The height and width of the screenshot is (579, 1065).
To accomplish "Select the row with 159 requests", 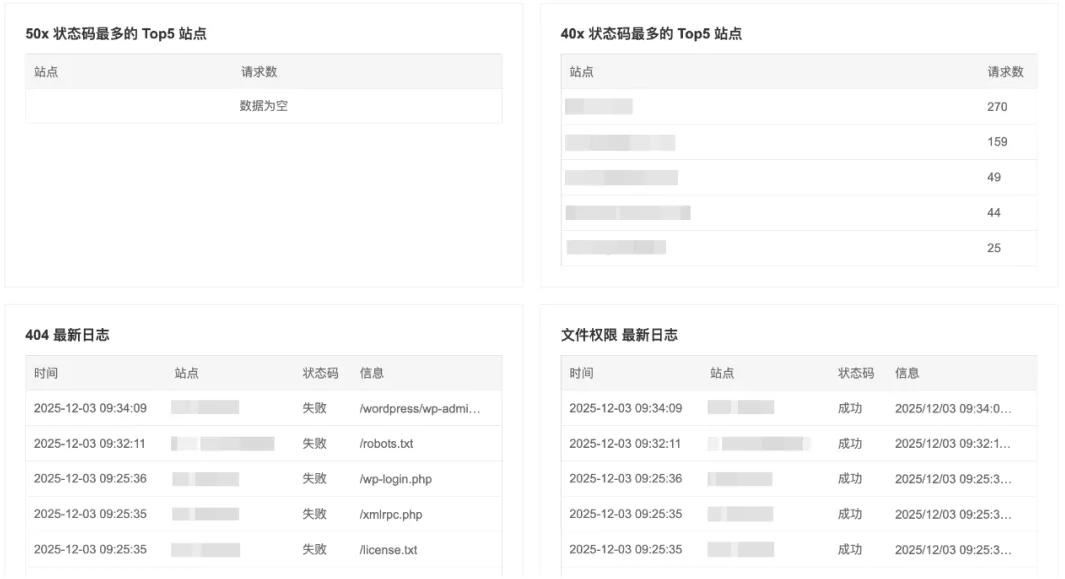I will [x=996, y=142].
